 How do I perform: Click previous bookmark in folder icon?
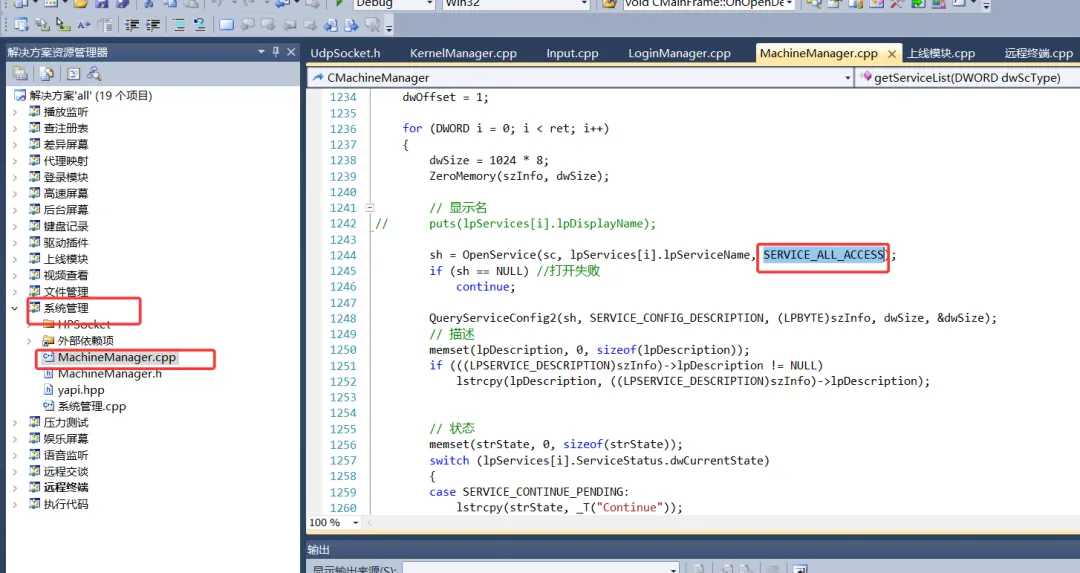(290, 25)
